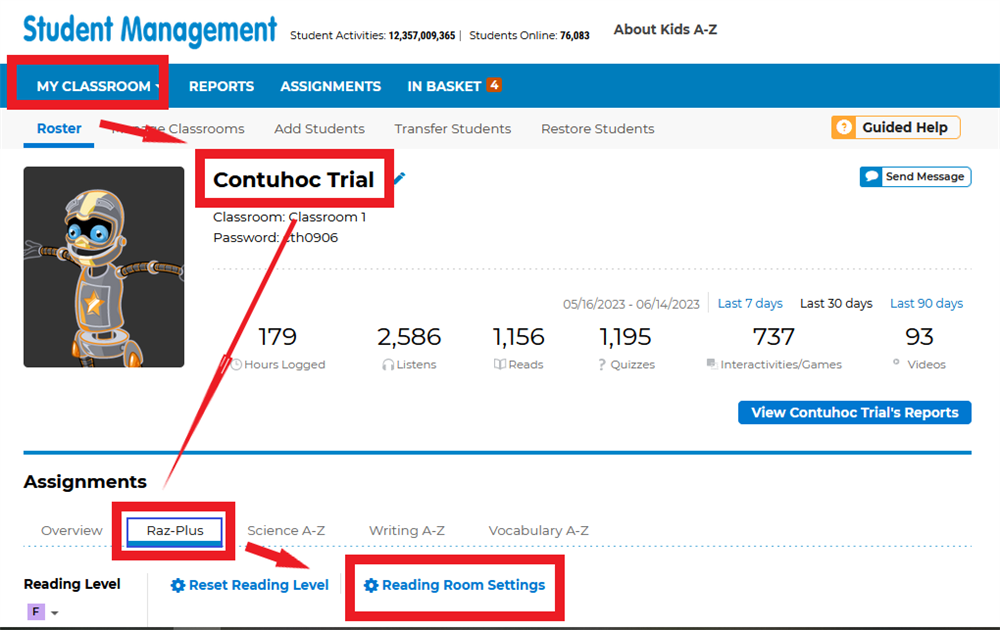Click the Guided Help question mark icon
The width and height of the screenshot is (1000, 630).
[x=845, y=127]
